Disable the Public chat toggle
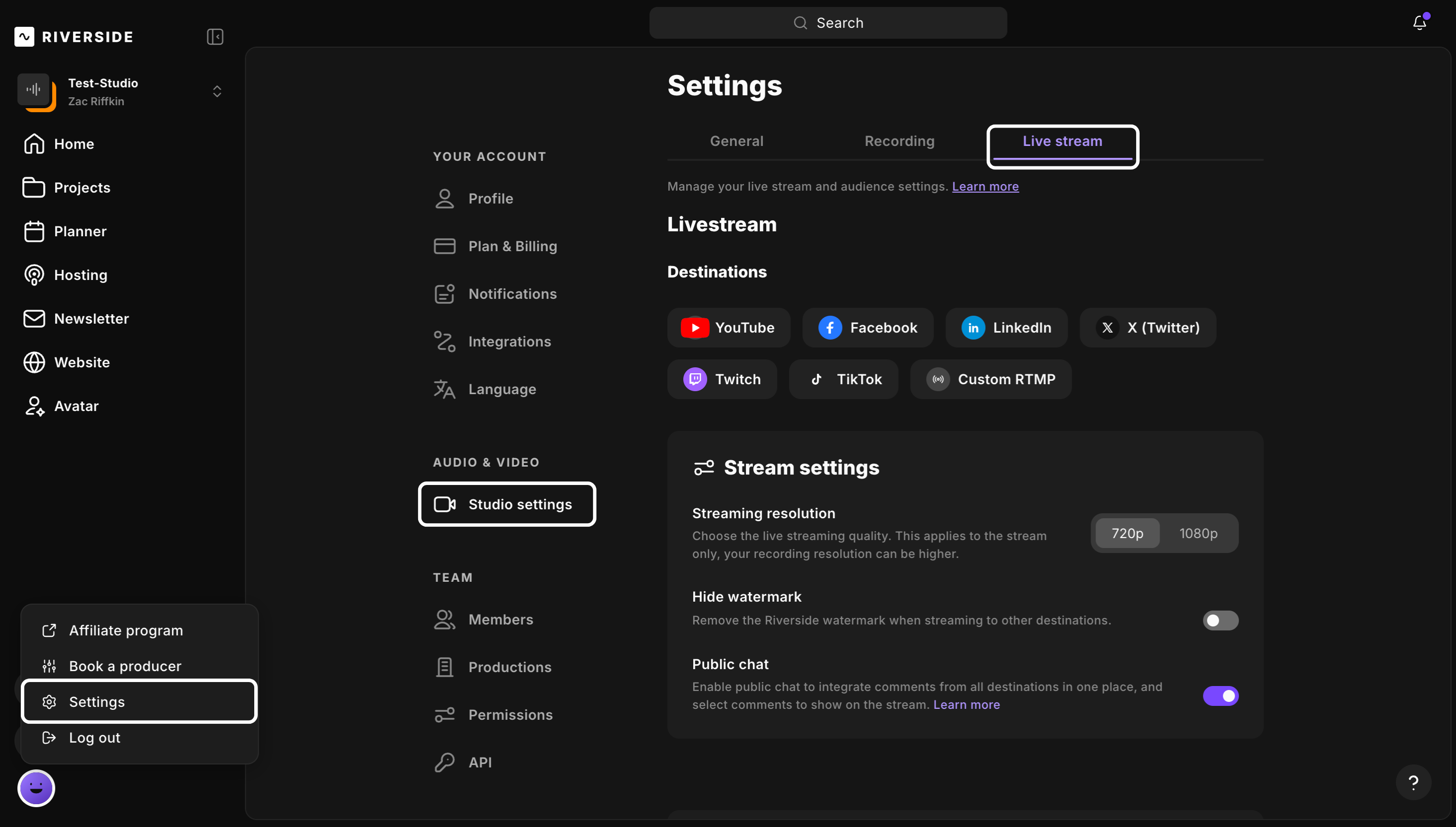The width and height of the screenshot is (1456, 827). 1220,696
